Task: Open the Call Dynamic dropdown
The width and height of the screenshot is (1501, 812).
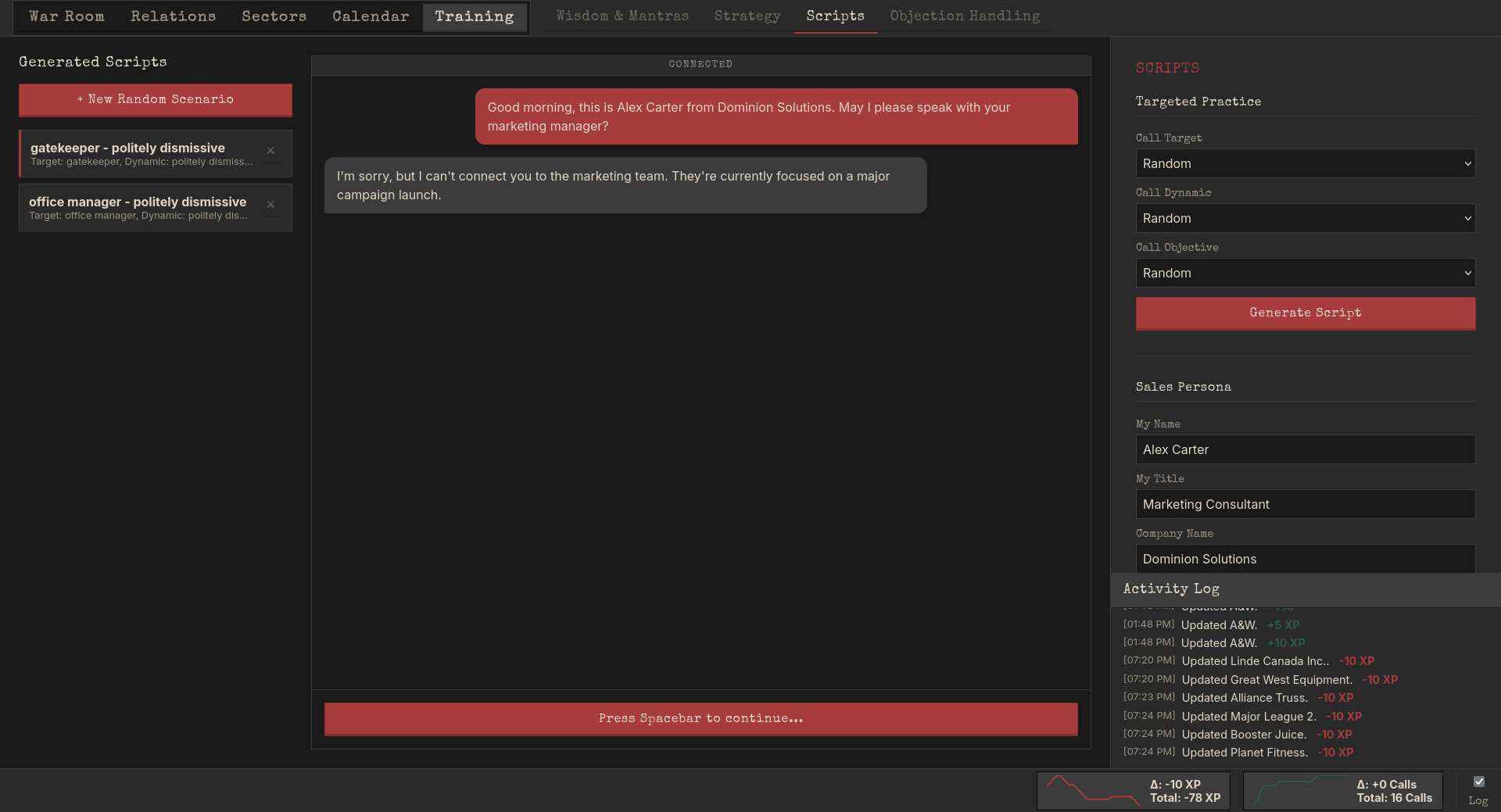Action: (1305, 218)
